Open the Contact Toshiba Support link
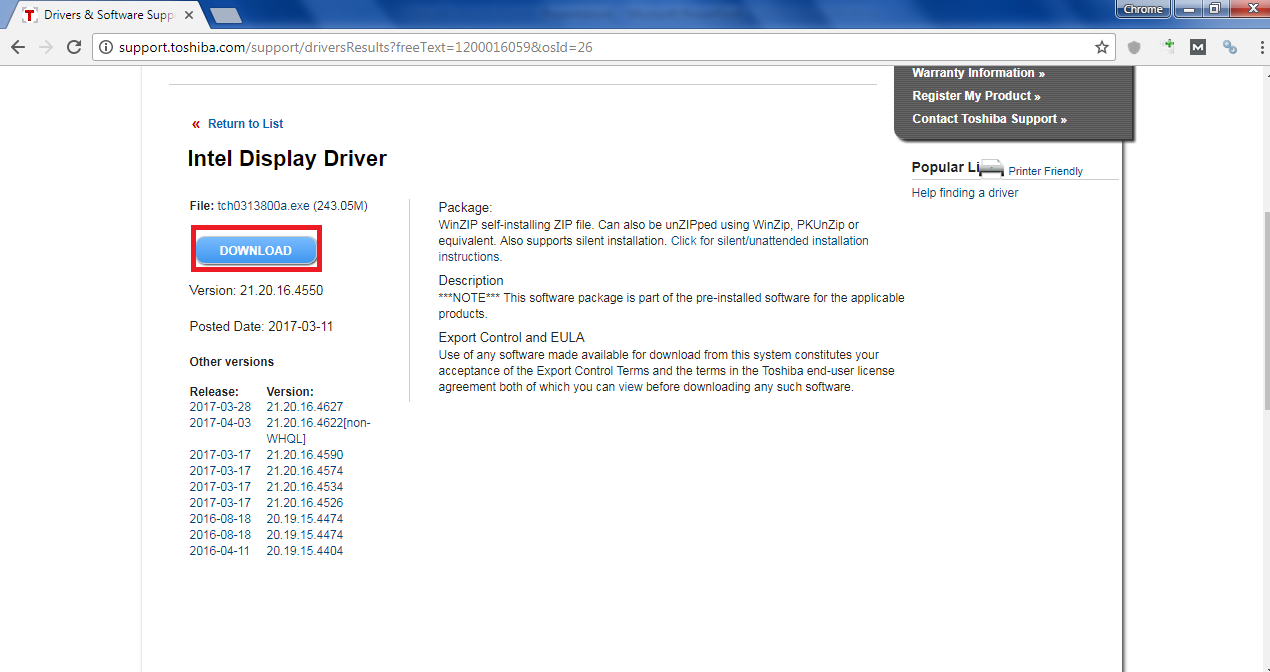 click(989, 119)
